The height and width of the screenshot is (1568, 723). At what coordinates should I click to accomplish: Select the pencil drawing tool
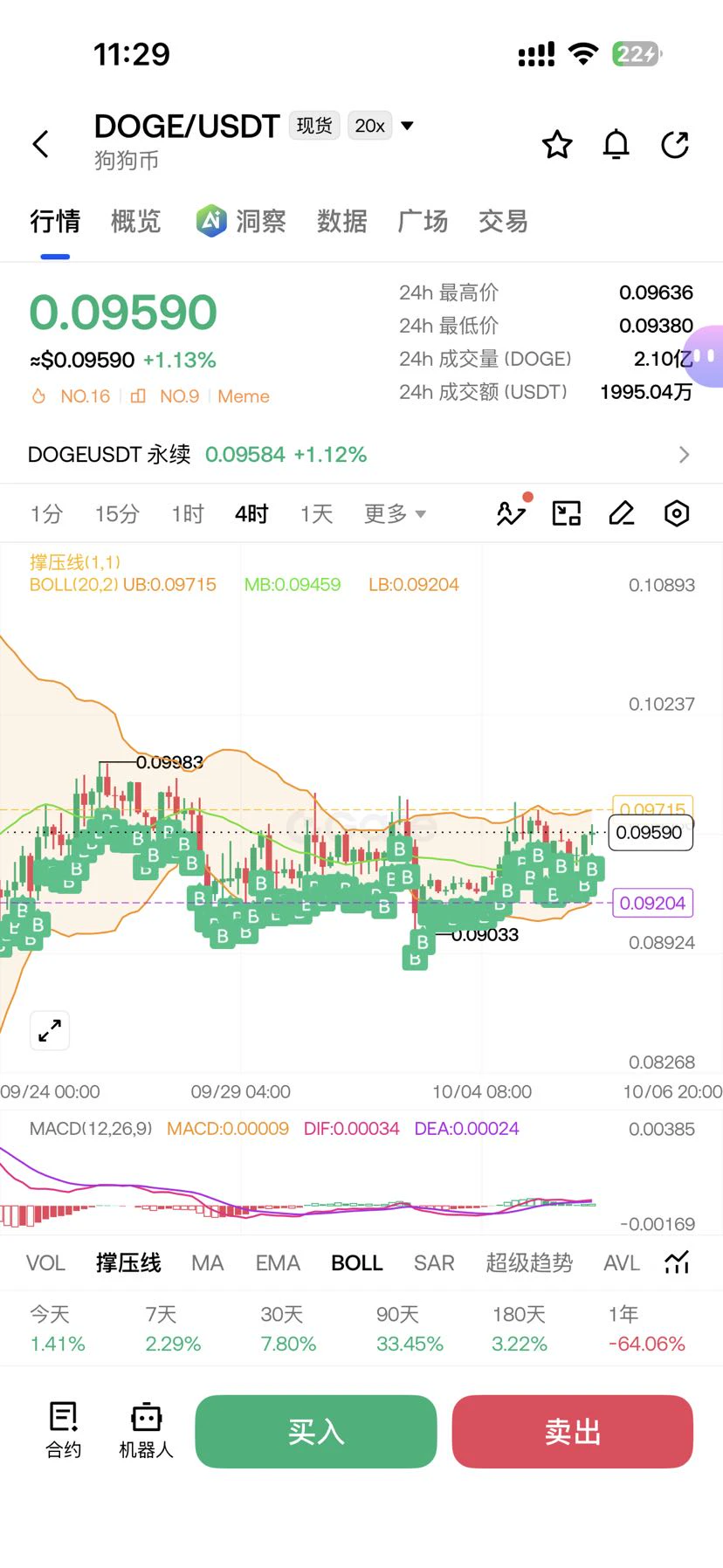[x=622, y=513]
